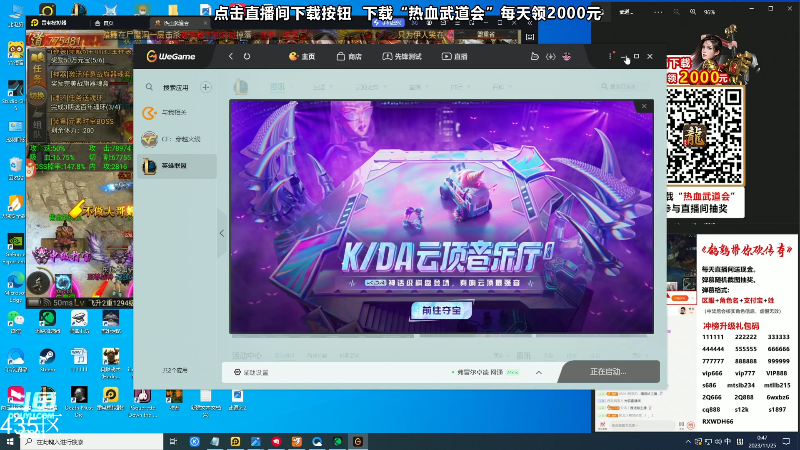Open the 商店 store tab
The image size is (800, 450).
pyautogui.click(x=349, y=57)
